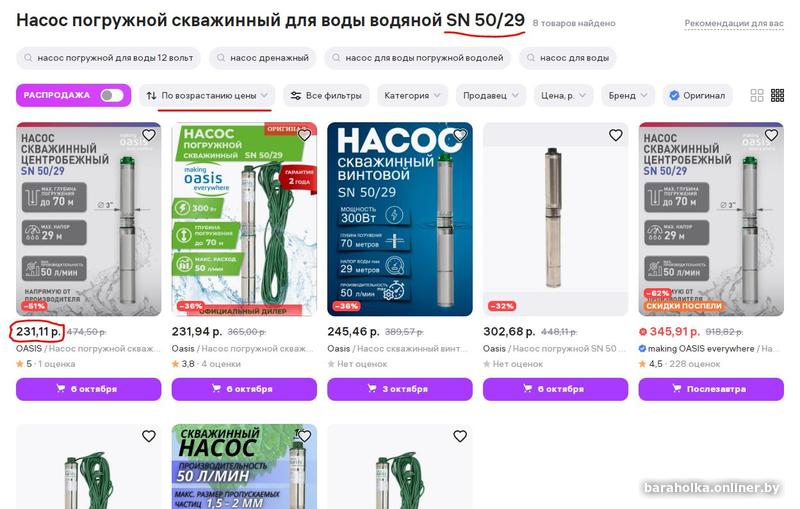This screenshot has height=509, width=800.
Task: Open Рекомендации для вас link
Action: click(x=734, y=23)
